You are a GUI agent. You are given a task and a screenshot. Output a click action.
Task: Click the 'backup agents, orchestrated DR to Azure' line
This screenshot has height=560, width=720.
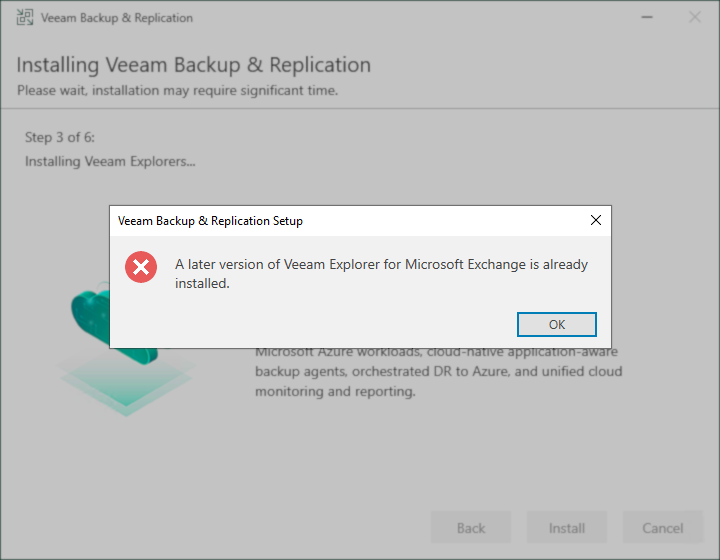click(439, 371)
